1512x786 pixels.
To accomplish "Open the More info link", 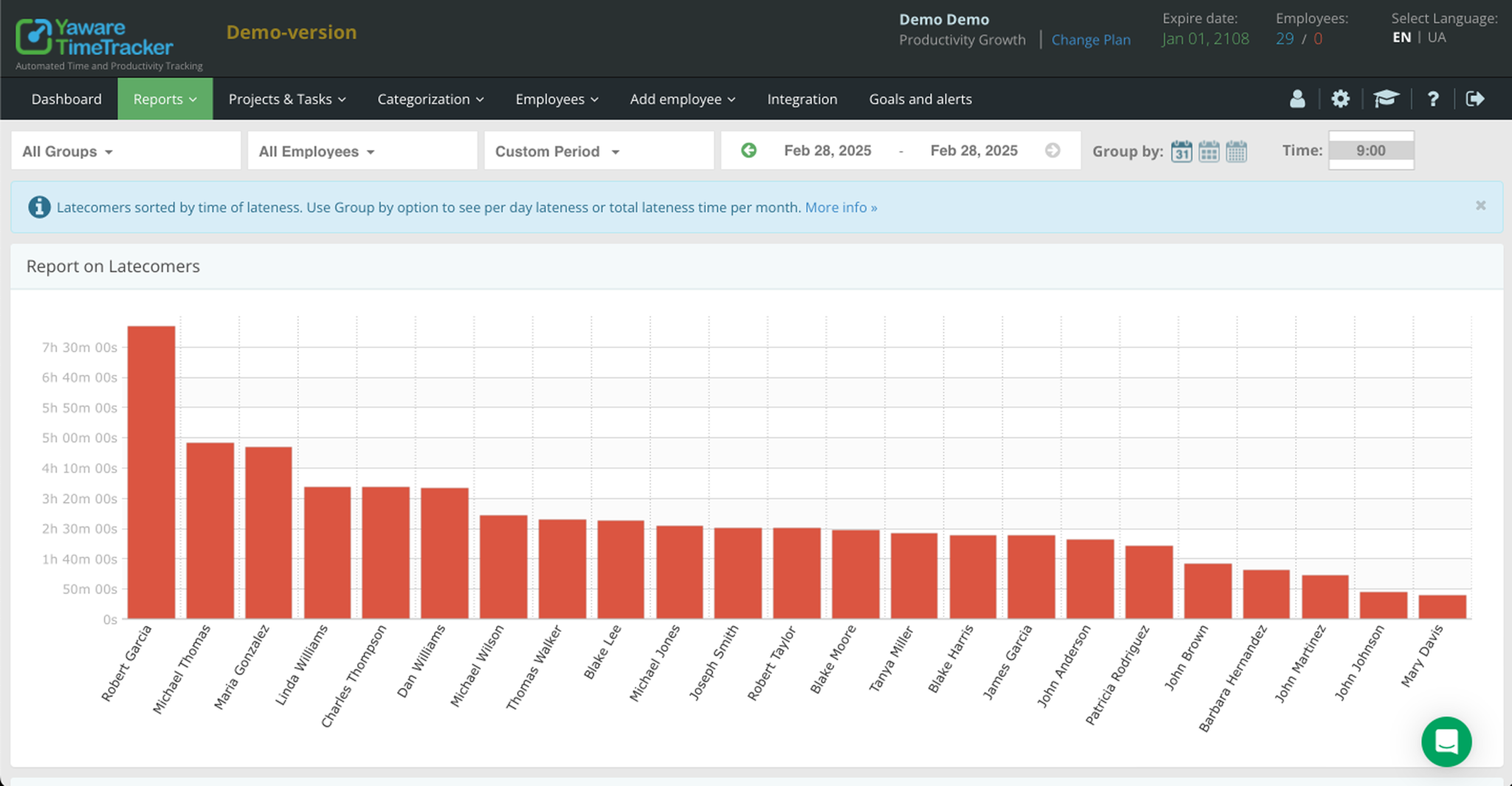I will click(x=840, y=207).
